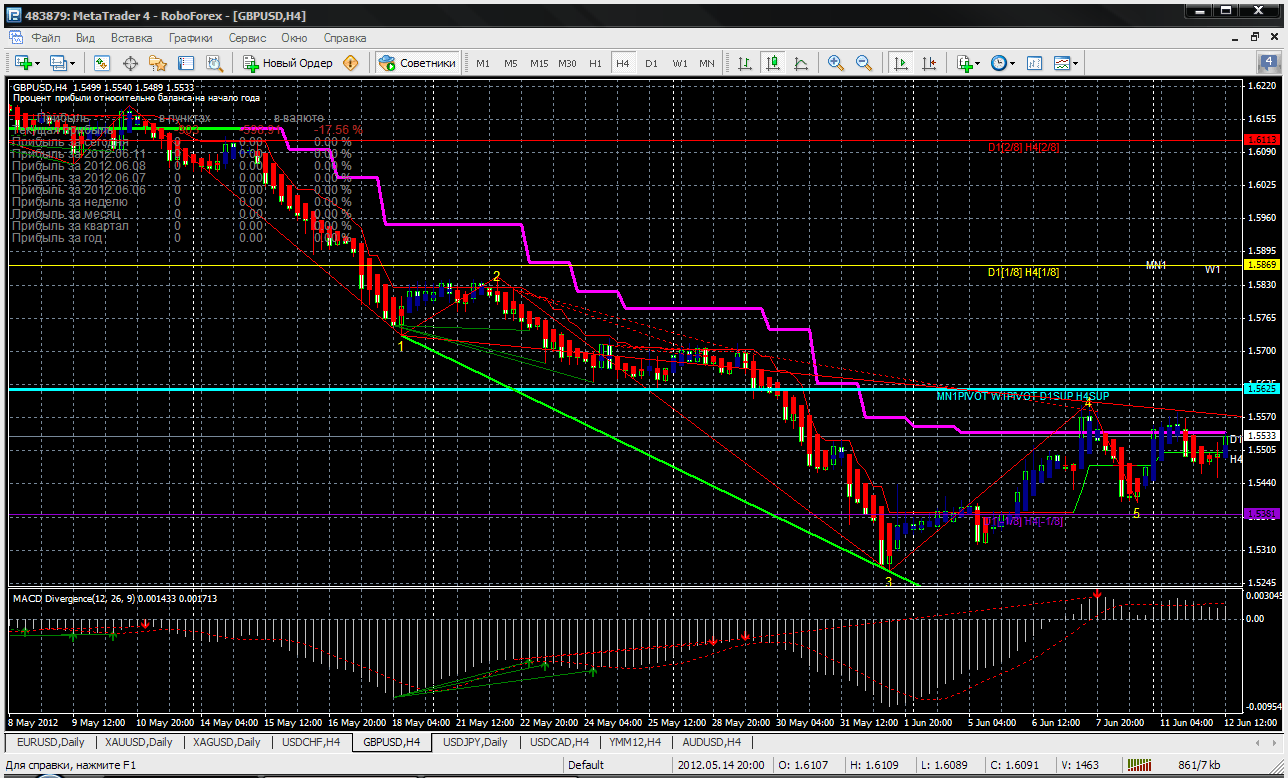Image resolution: width=1288 pixels, height=778 pixels.
Task: Switch to the XAGUSD,Daily chart tab
Action: coord(227,742)
